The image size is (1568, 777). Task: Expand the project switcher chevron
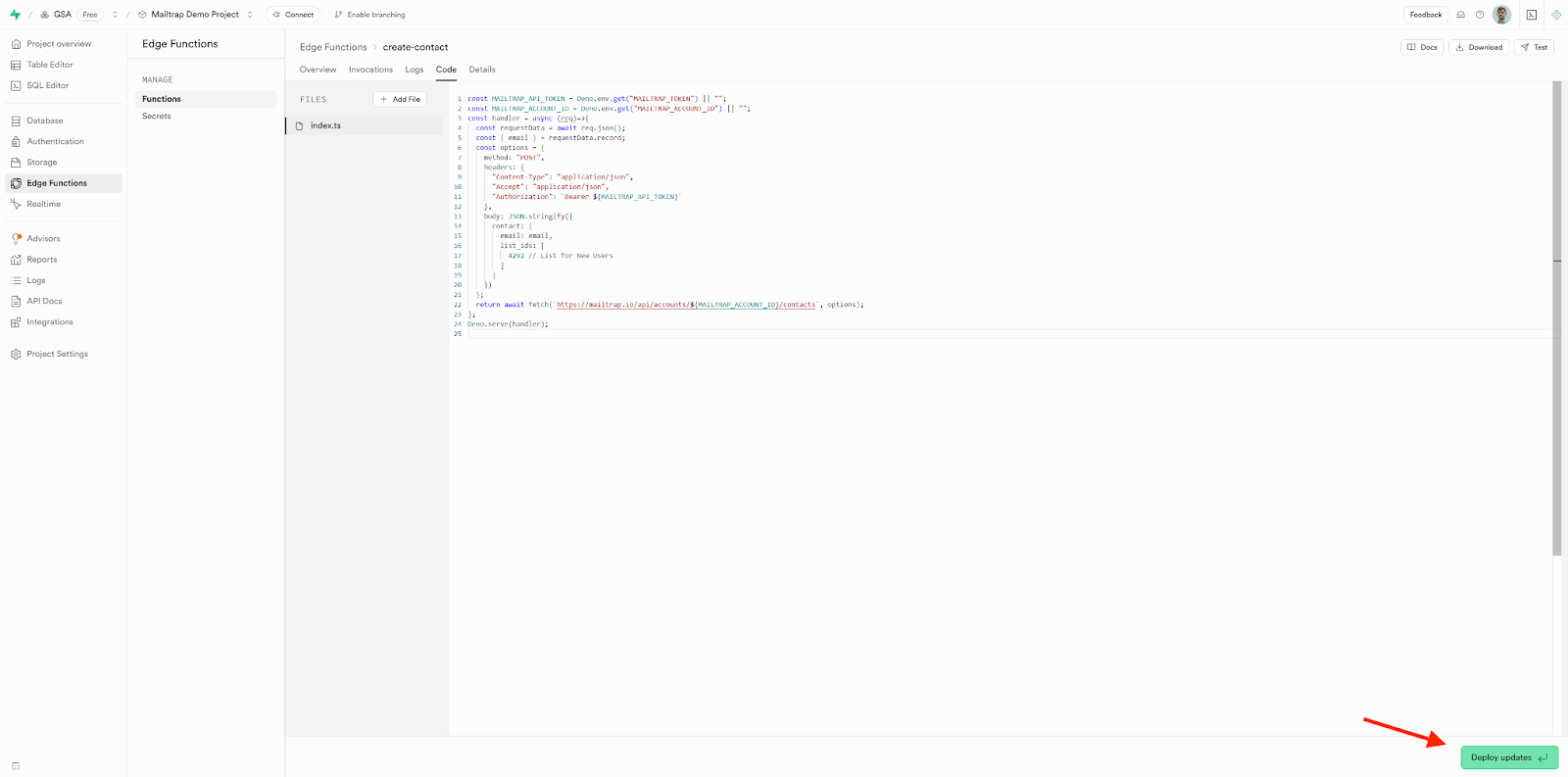click(x=250, y=15)
